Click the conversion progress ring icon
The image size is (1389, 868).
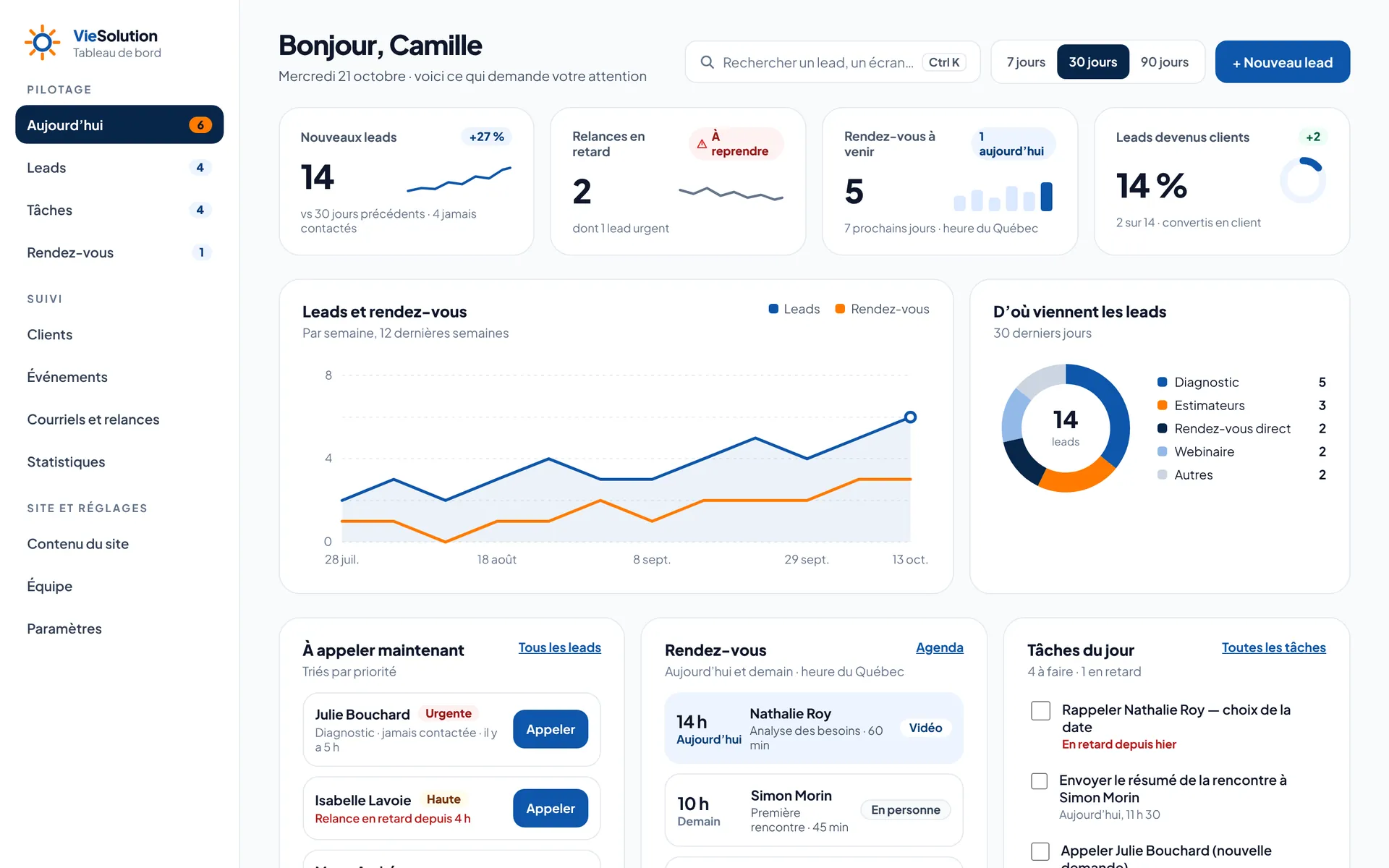click(x=1303, y=180)
